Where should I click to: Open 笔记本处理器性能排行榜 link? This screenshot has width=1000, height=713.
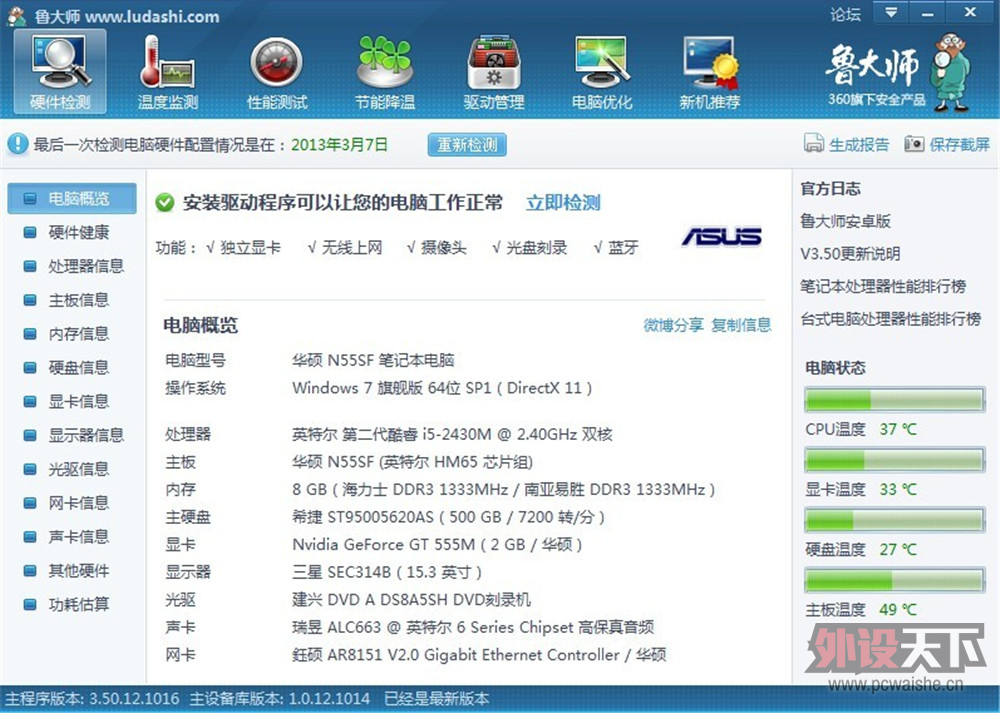(x=883, y=286)
